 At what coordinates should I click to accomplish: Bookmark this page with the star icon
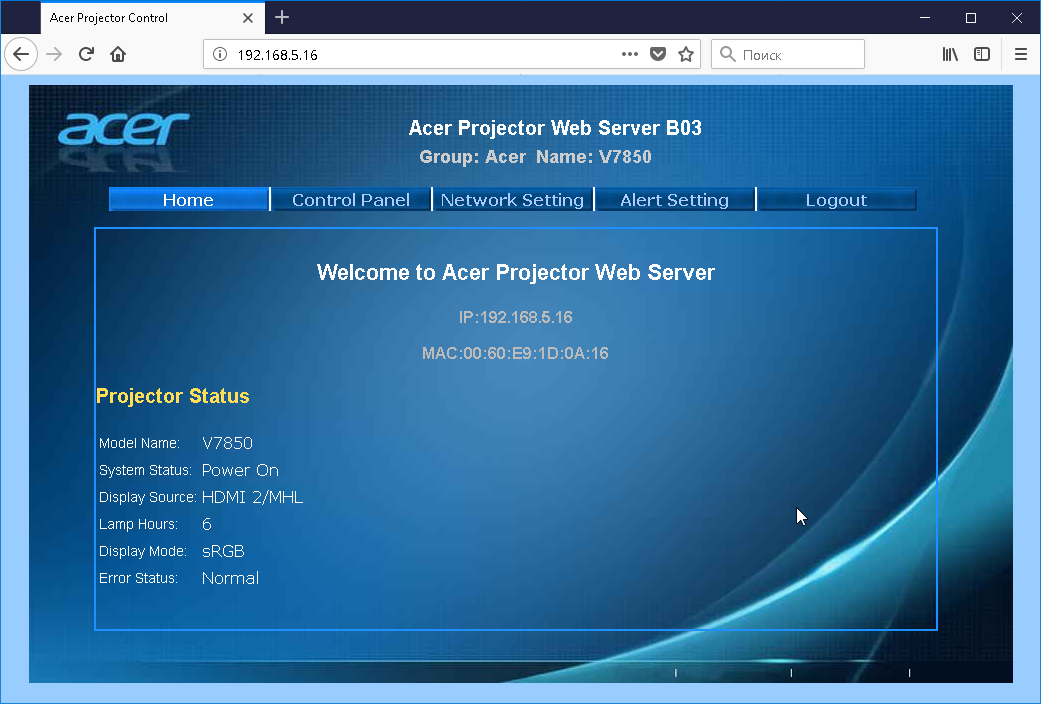(686, 54)
